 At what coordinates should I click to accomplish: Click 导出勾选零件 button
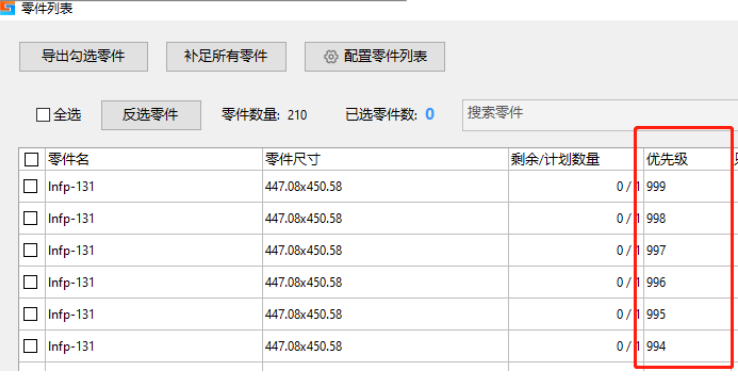(83, 57)
